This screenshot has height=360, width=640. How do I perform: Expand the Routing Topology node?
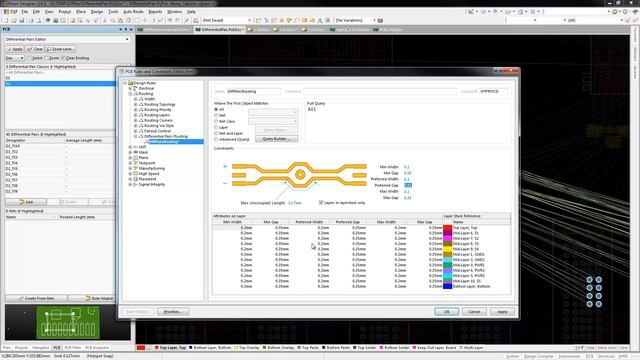coord(136,104)
